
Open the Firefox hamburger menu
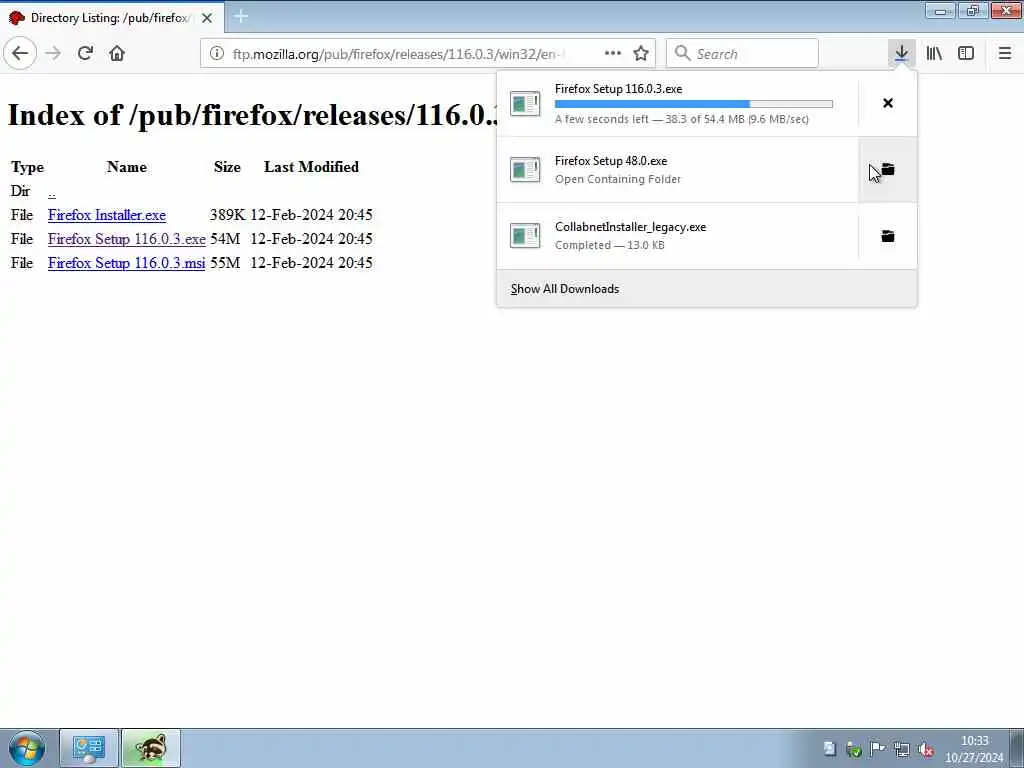[1005, 54]
